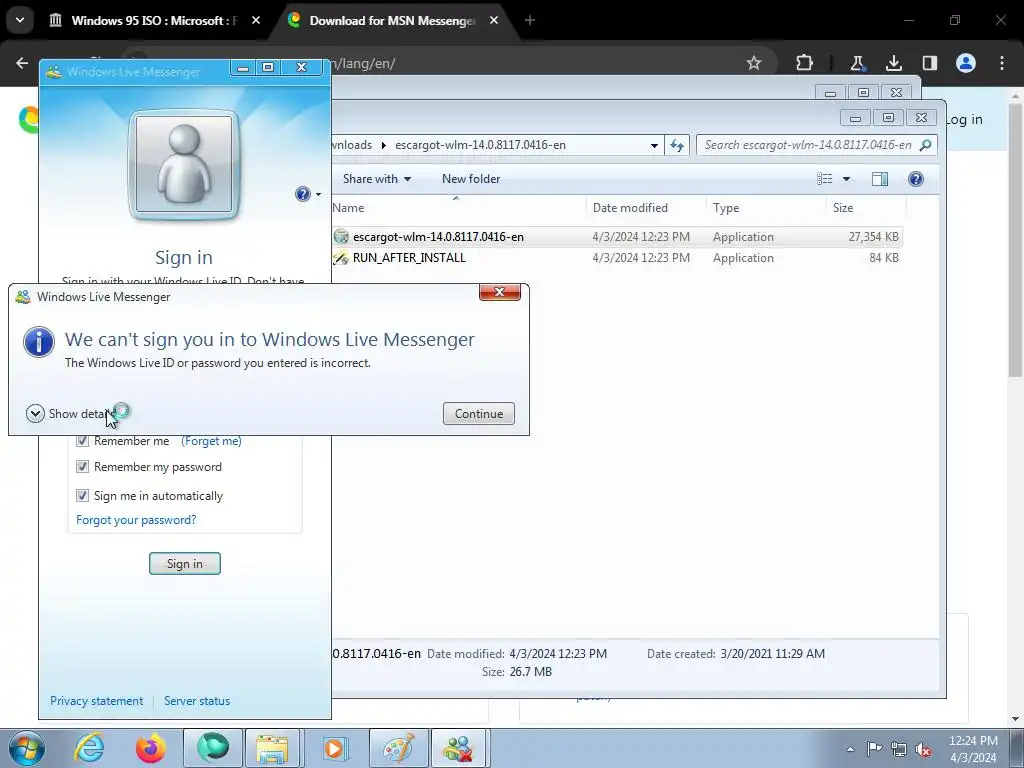Sort files by the Date modified column
Viewport: 1024px width, 768px height.
click(x=646, y=208)
